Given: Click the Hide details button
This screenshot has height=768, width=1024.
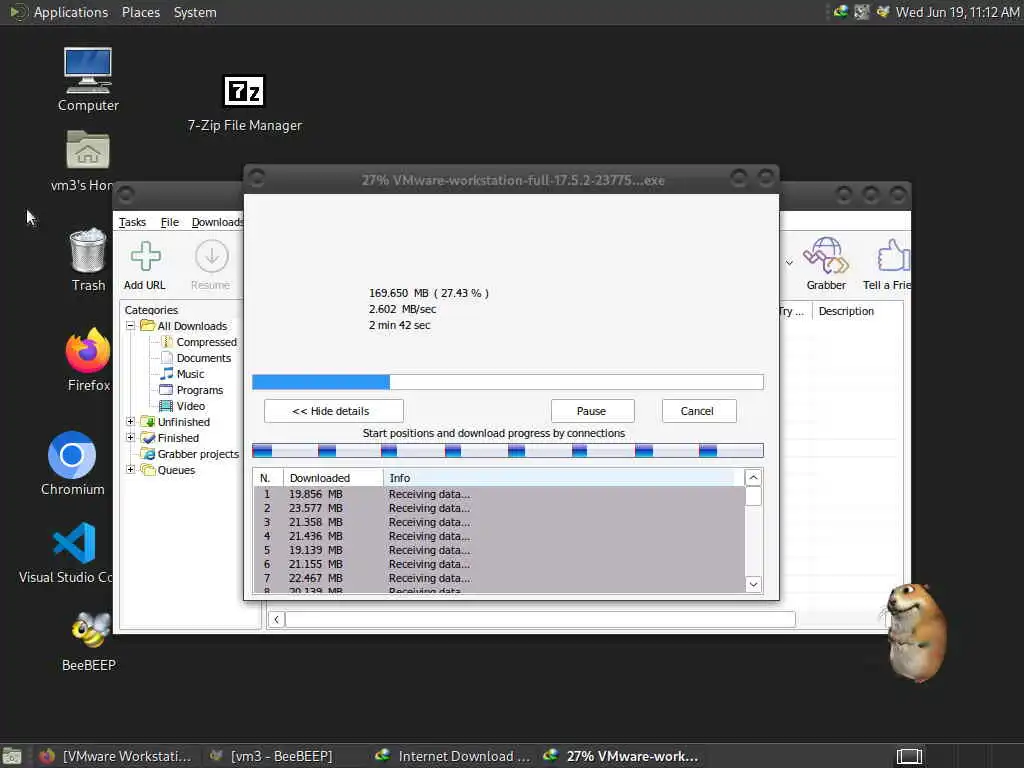Looking at the screenshot, I should click(333, 411).
